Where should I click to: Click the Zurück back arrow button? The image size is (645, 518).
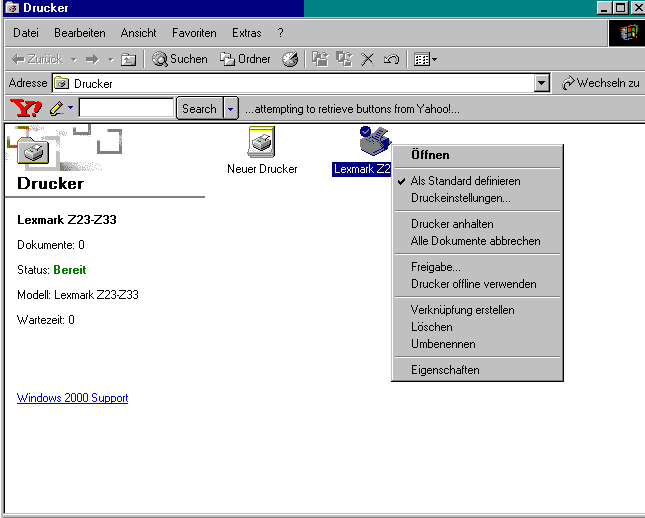pyautogui.click(x=37, y=59)
